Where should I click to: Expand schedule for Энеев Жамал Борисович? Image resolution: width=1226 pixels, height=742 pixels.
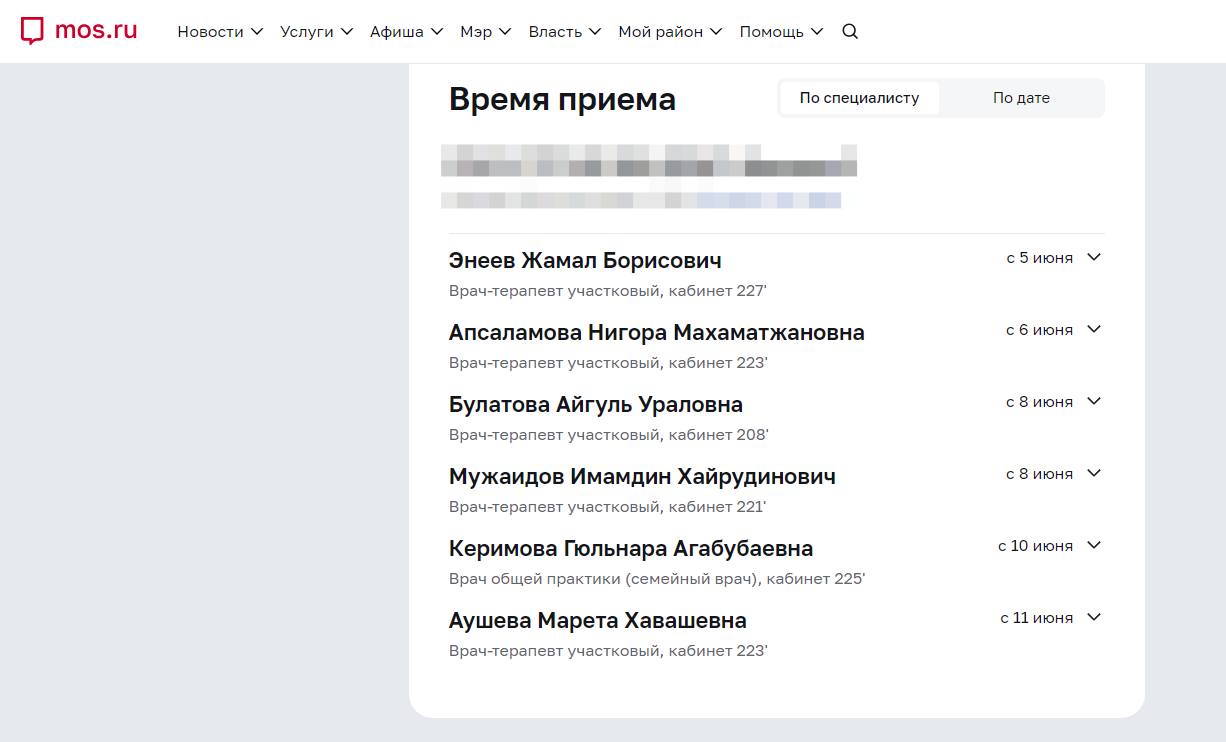coord(1093,257)
